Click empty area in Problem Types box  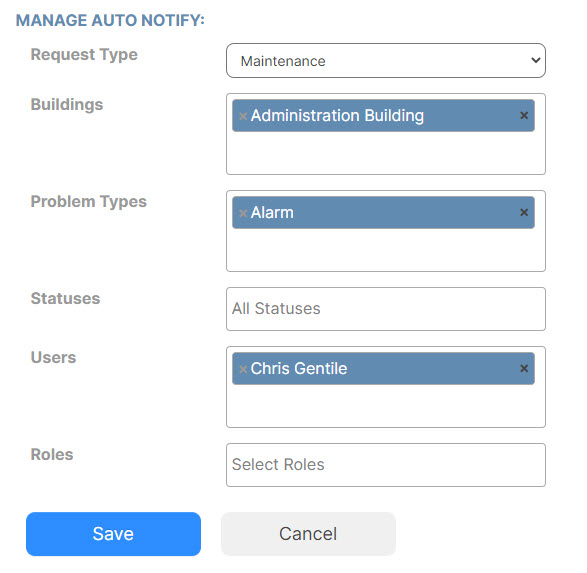(x=386, y=250)
